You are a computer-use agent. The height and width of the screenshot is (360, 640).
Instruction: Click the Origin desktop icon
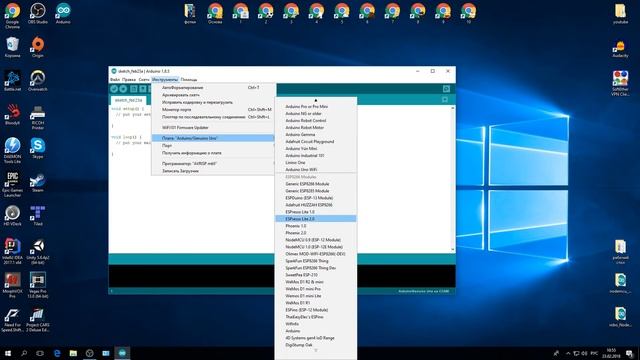(38, 47)
